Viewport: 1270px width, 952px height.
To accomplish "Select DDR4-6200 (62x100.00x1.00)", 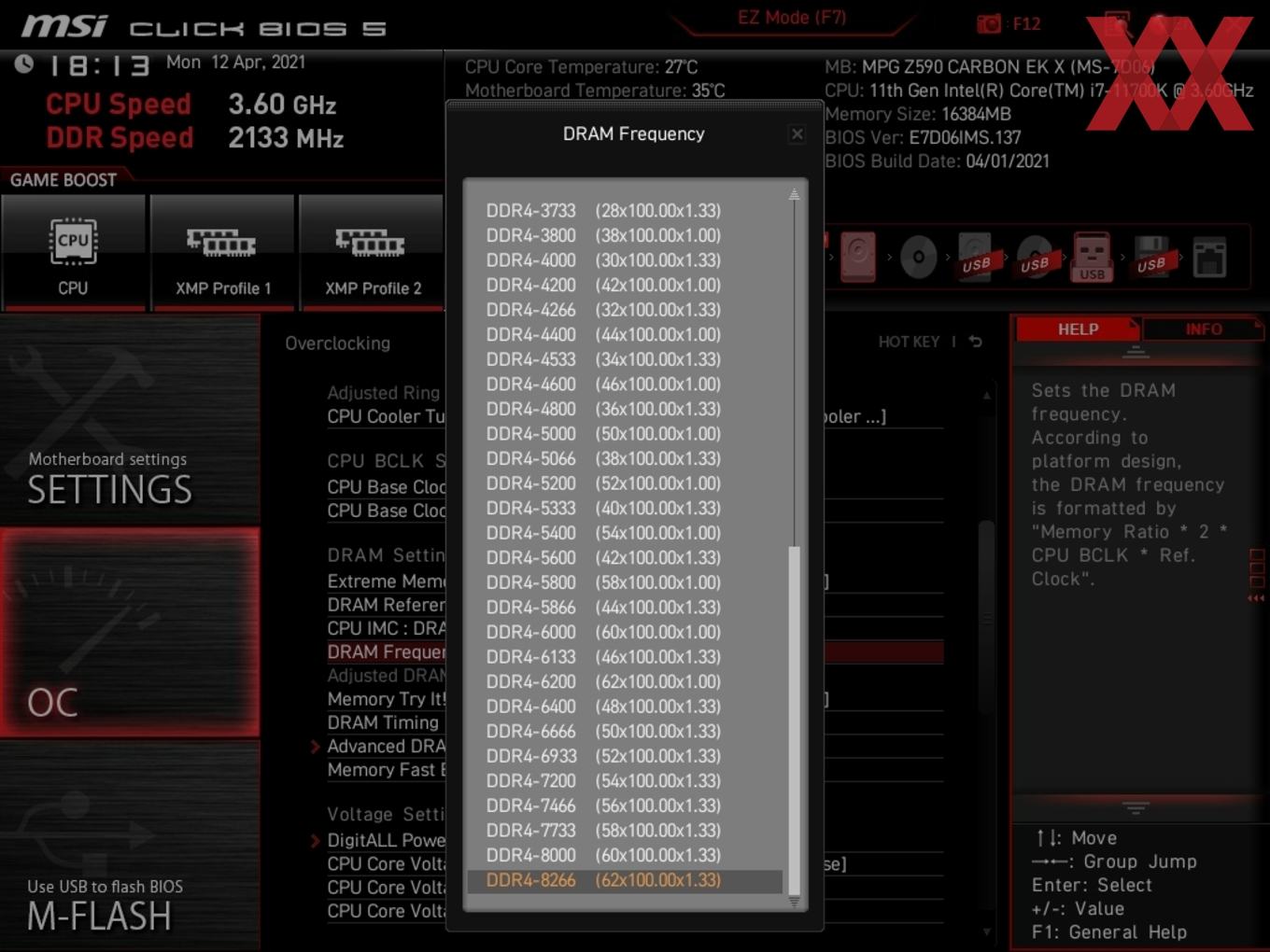I will tap(624, 681).
